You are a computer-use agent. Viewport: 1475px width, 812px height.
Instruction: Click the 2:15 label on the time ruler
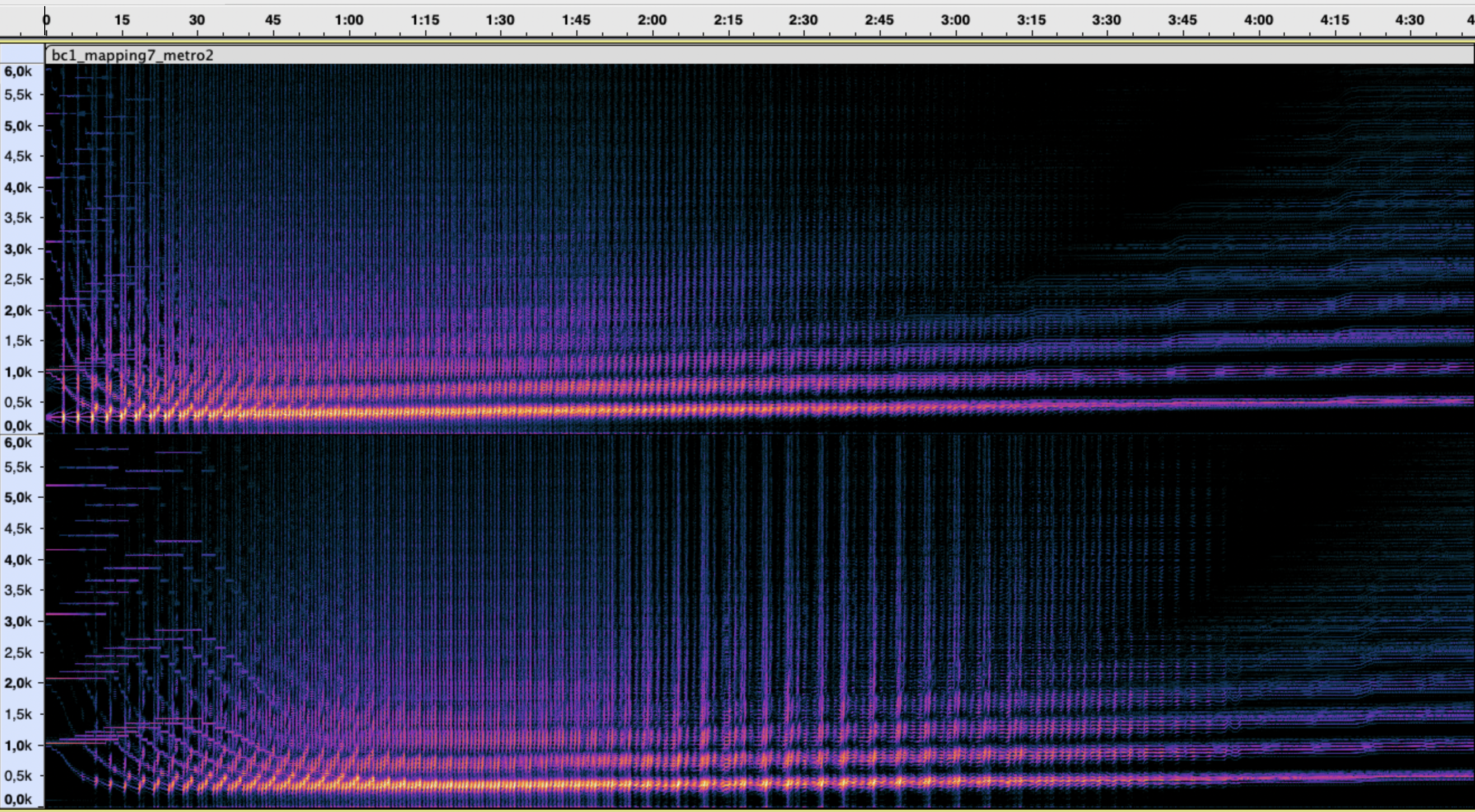(x=729, y=20)
